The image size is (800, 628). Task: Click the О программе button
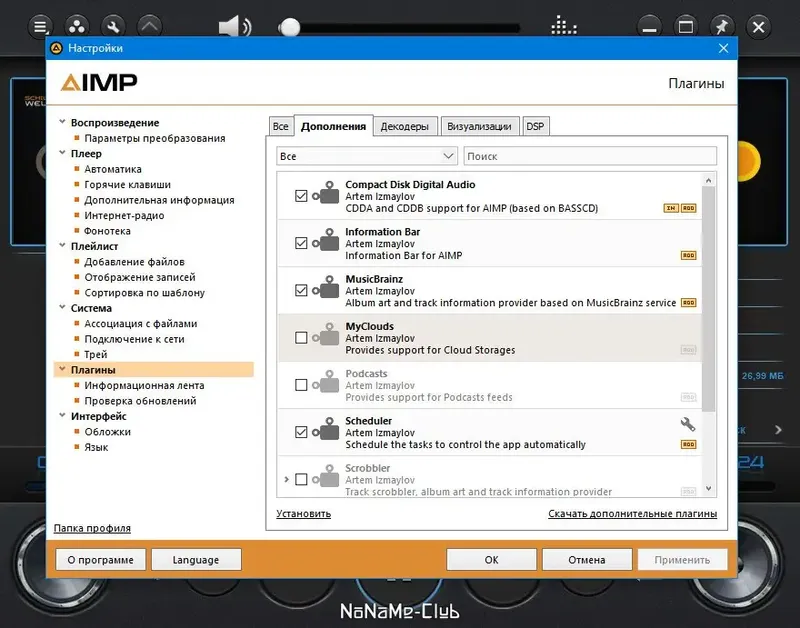[101, 560]
